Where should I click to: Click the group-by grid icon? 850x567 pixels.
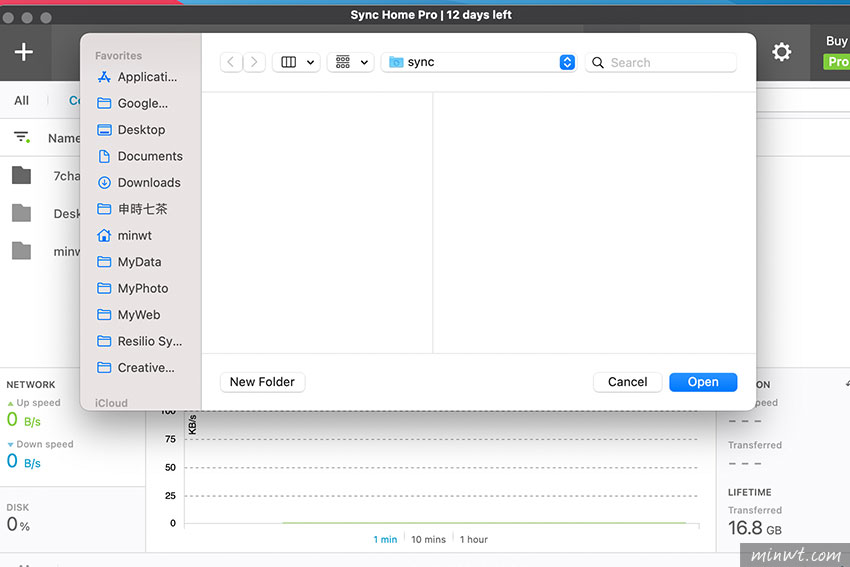coord(343,62)
